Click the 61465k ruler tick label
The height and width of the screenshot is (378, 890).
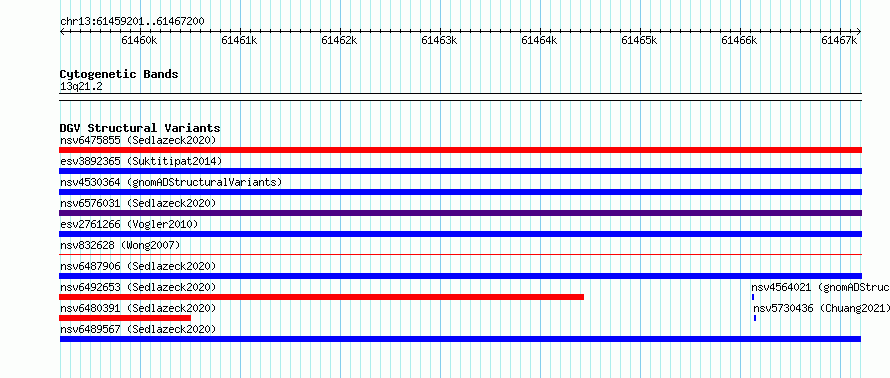click(x=639, y=40)
